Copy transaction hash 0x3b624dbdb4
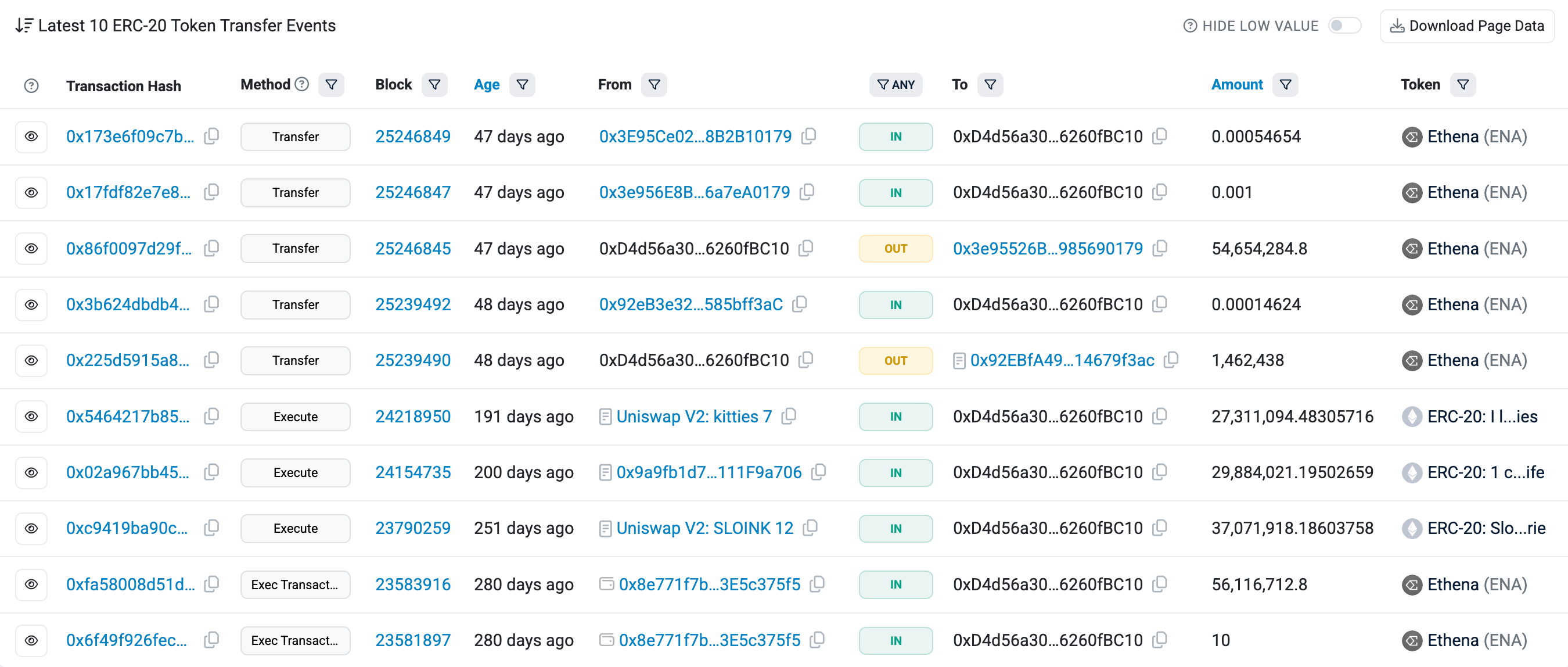Screen dimensions: 1568x667 (x=211, y=304)
